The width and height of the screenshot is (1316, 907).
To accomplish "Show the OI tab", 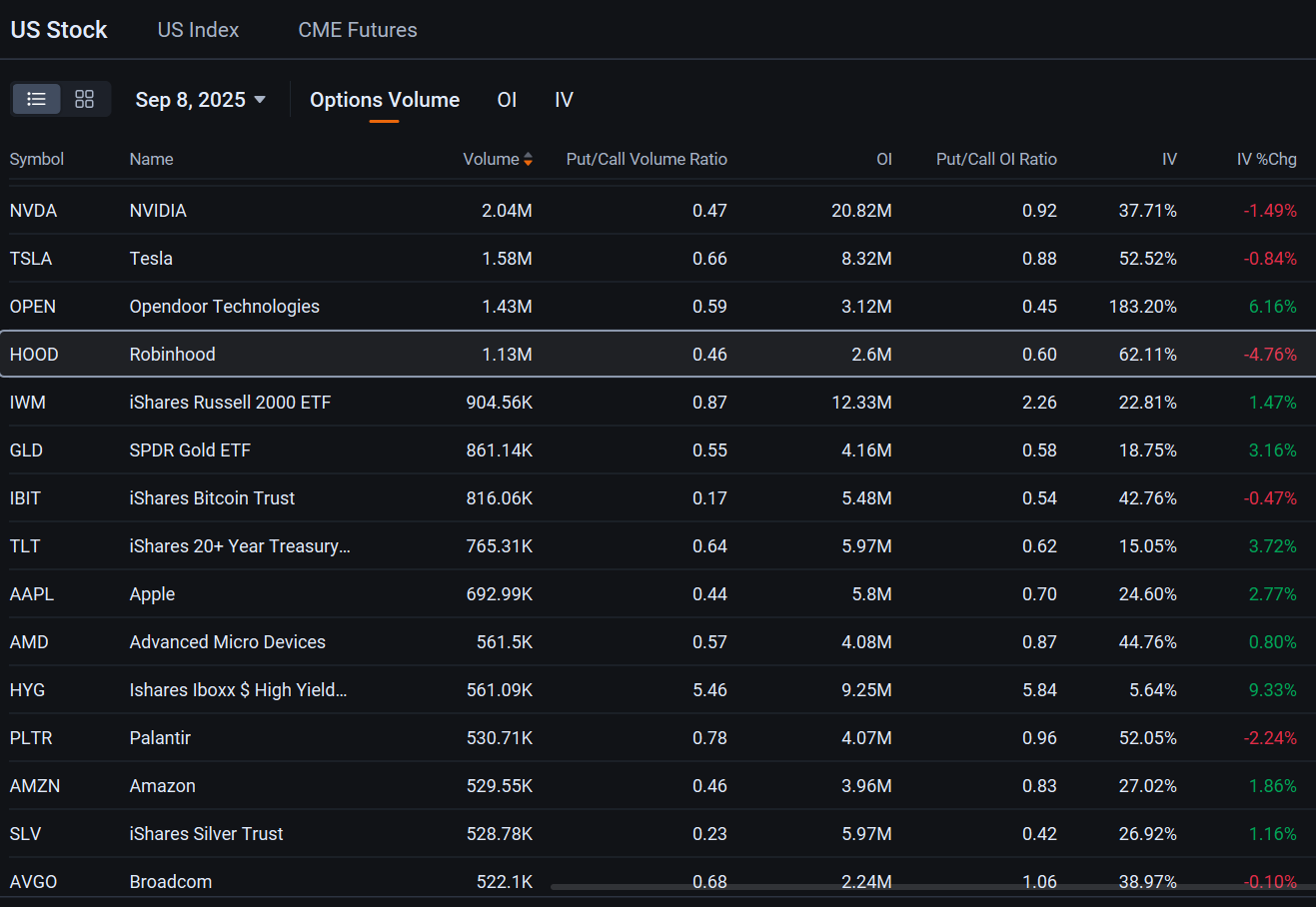I will 507,100.
